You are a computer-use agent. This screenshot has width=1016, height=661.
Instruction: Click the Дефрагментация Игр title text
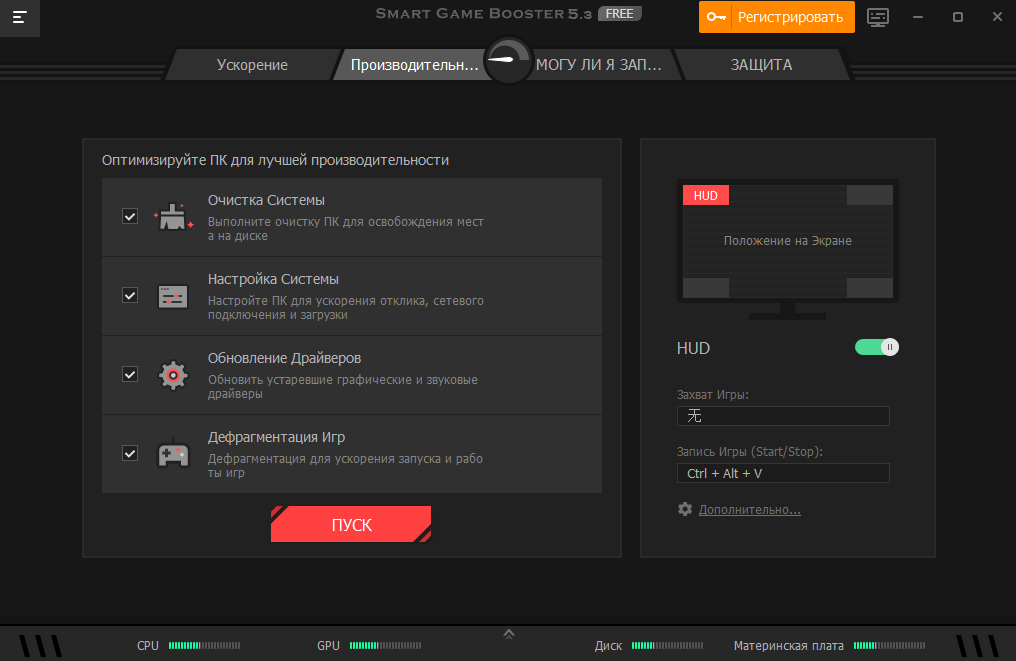[x=276, y=437]
